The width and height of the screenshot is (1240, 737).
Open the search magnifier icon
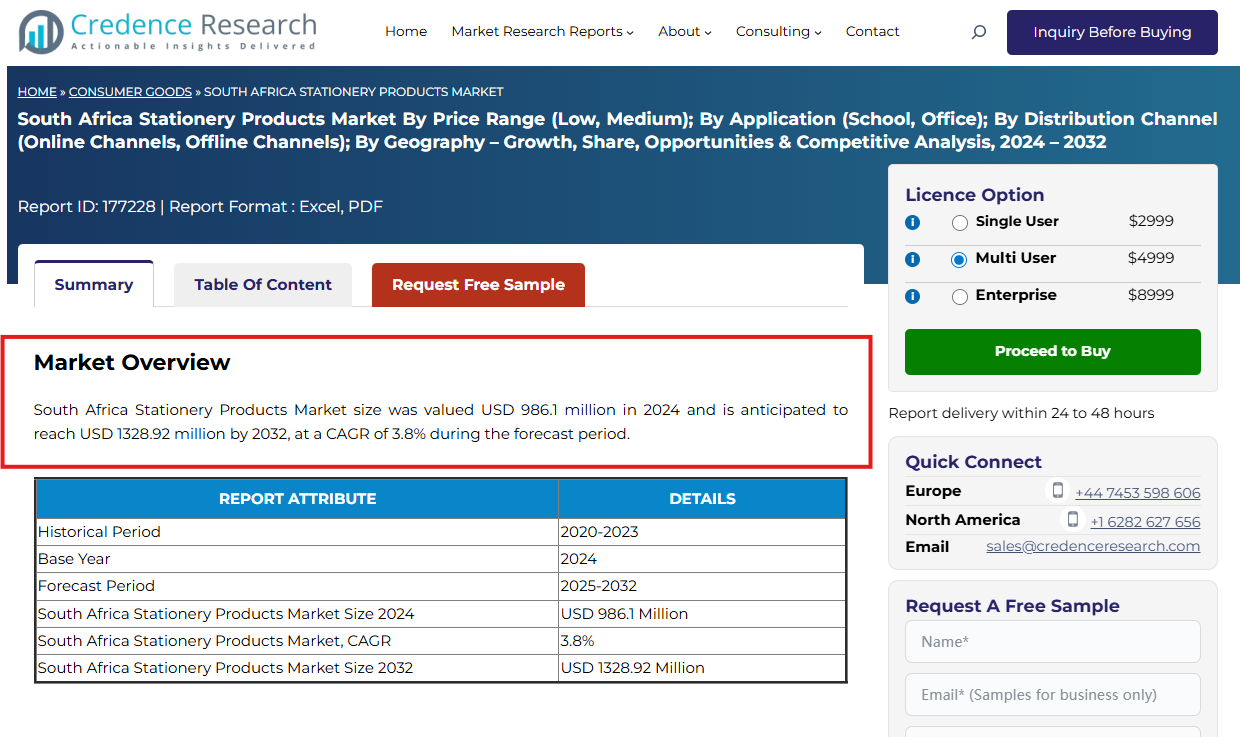click(x=978, y=32)
